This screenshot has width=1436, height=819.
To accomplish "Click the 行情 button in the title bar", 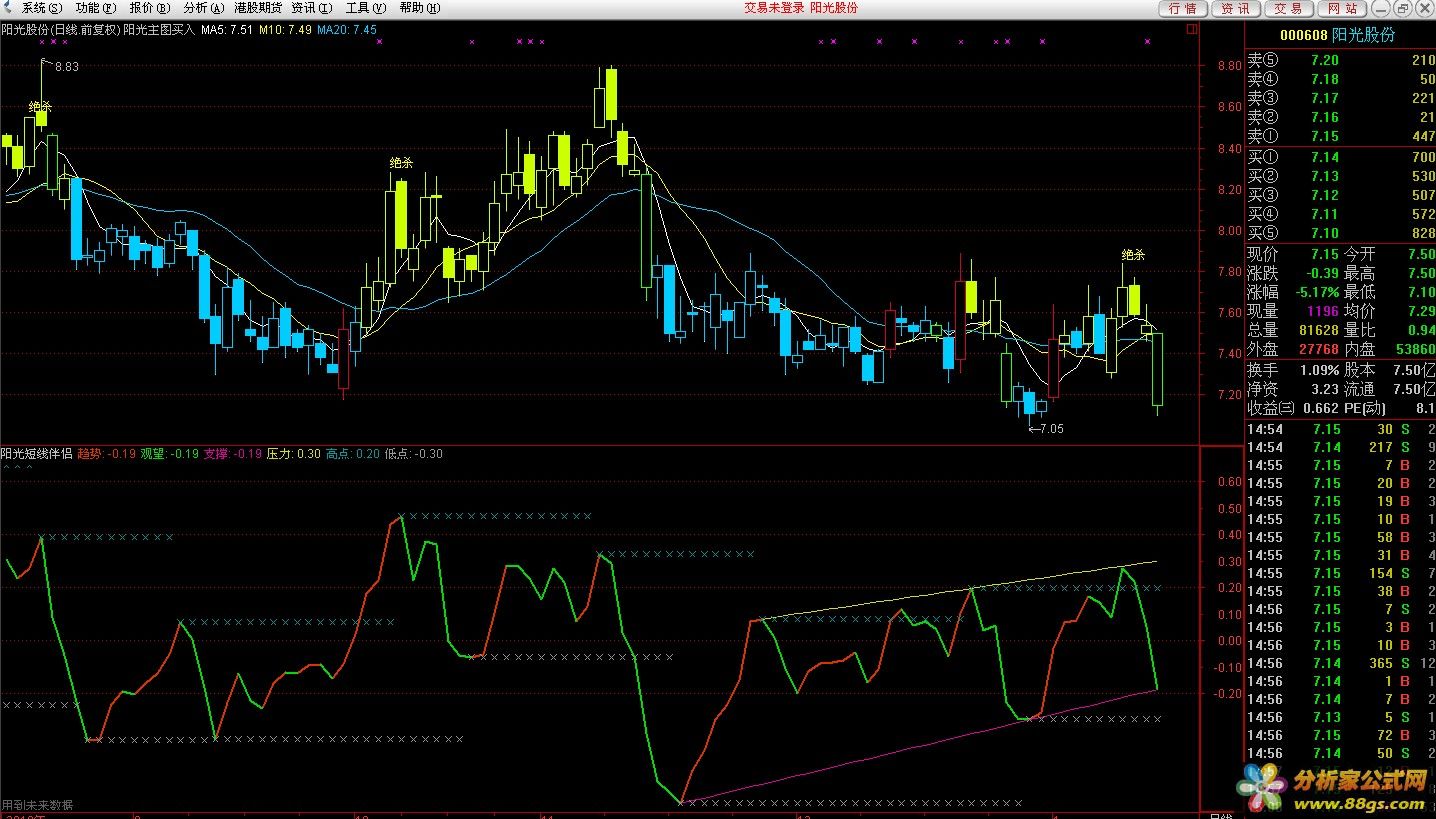I will (x=1183, y=8).
